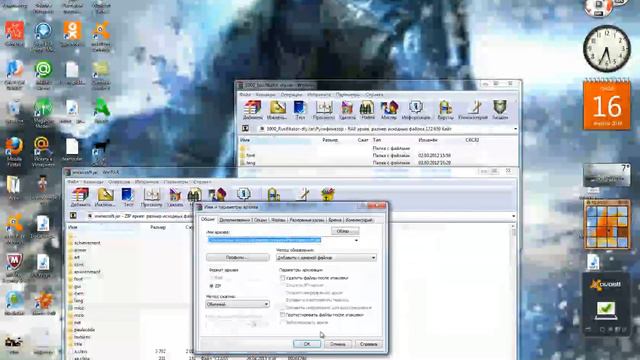Screen dimensions: 640x360
Task: Click Найти binoculars icon in Rusifikator window
Action: pos(367,110)
